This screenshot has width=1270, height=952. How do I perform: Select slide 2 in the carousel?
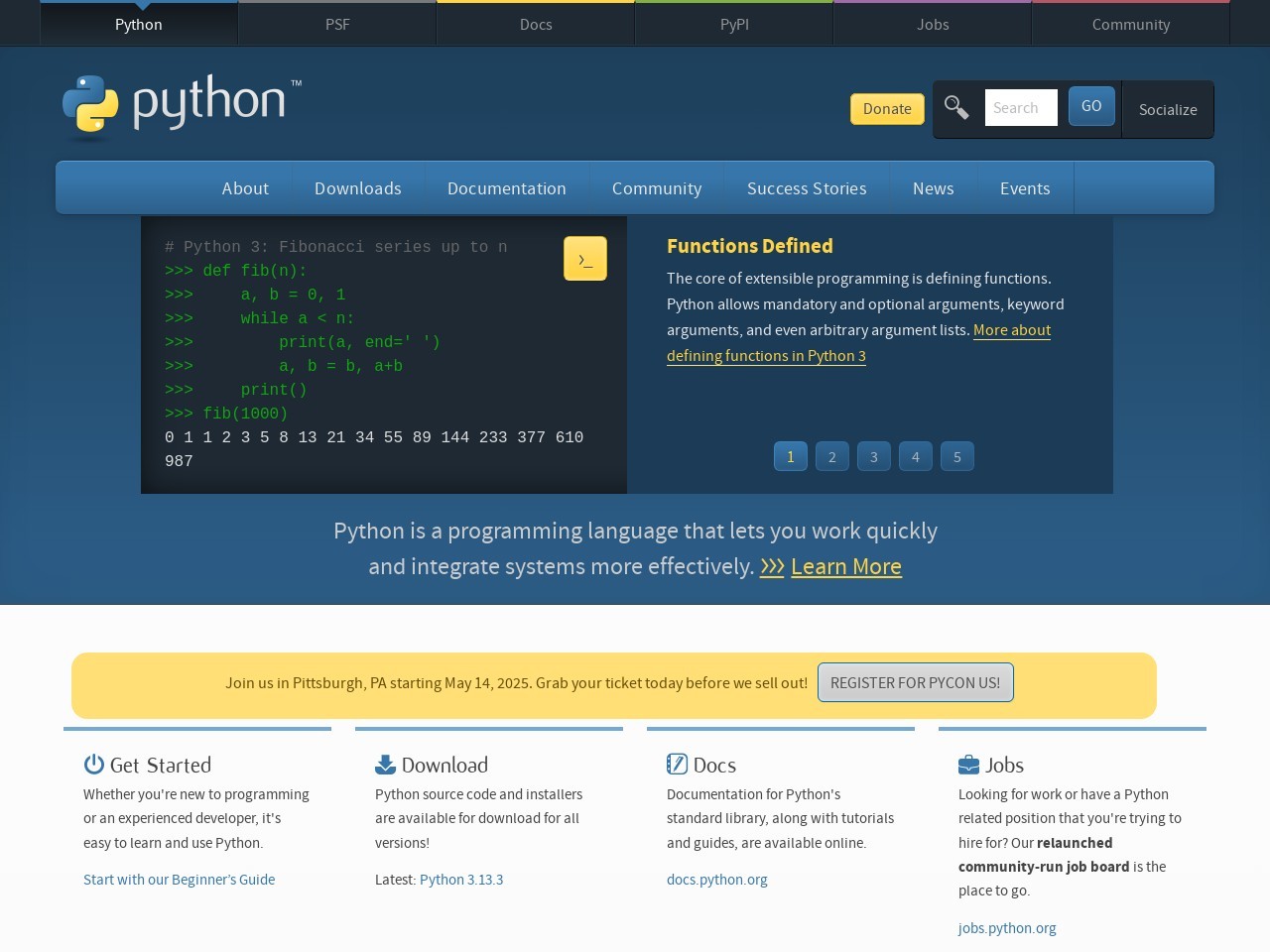coord(832,456)
